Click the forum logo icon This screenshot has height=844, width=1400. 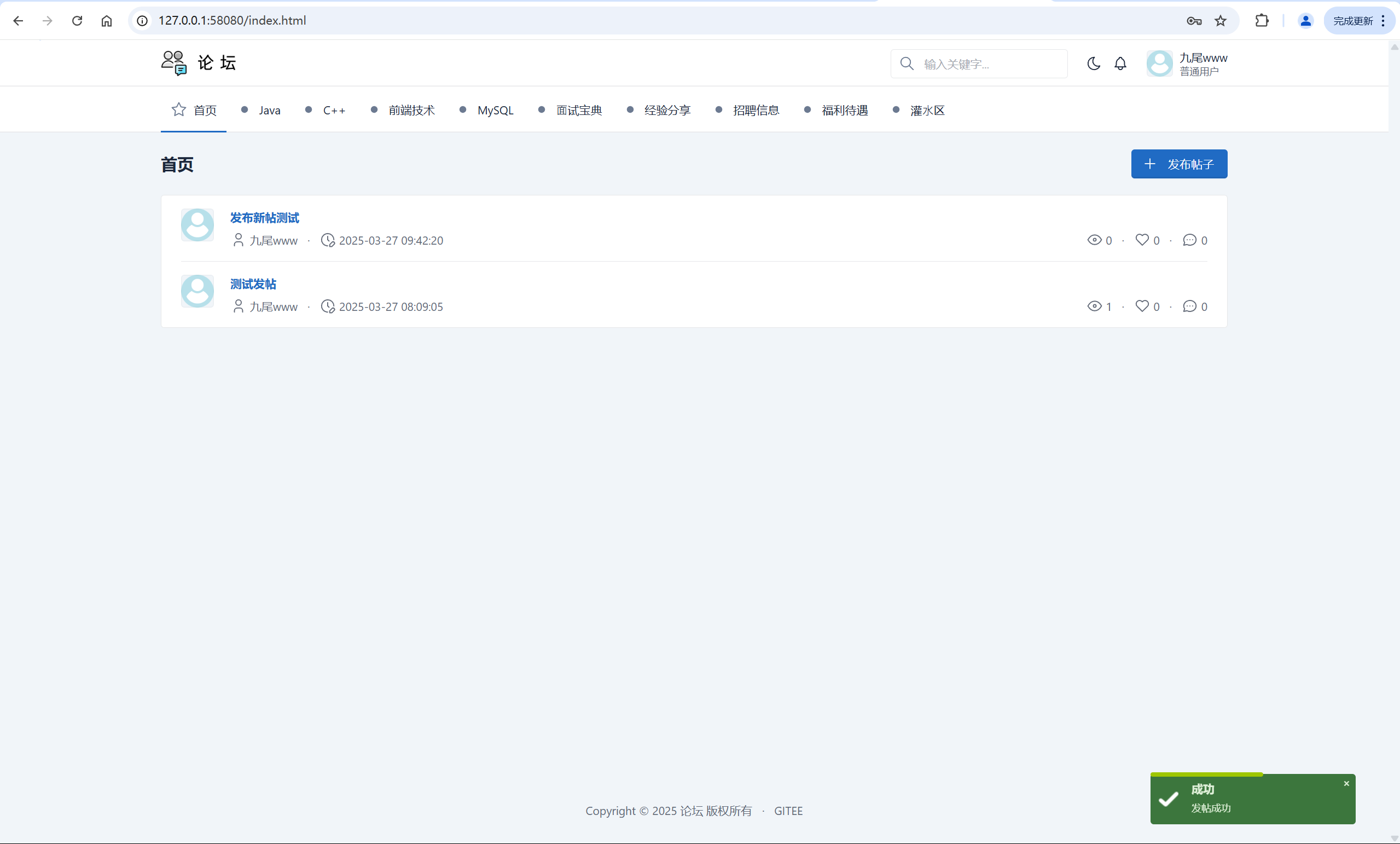pyautogui.click(x=173, y=62)
